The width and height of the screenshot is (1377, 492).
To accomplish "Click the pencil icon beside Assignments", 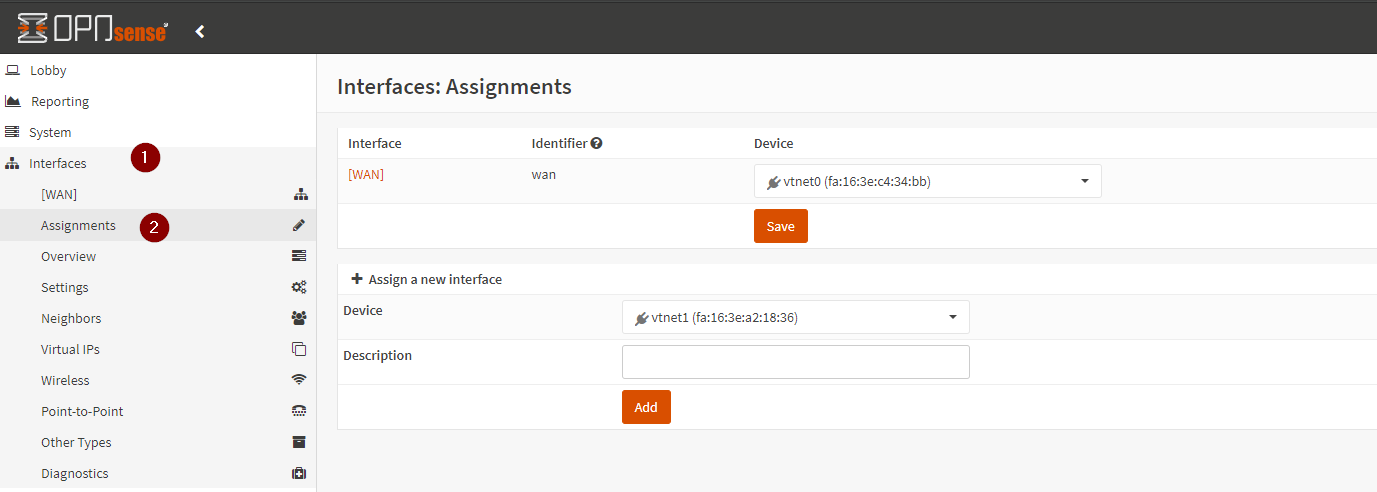I will click(298, 226).
